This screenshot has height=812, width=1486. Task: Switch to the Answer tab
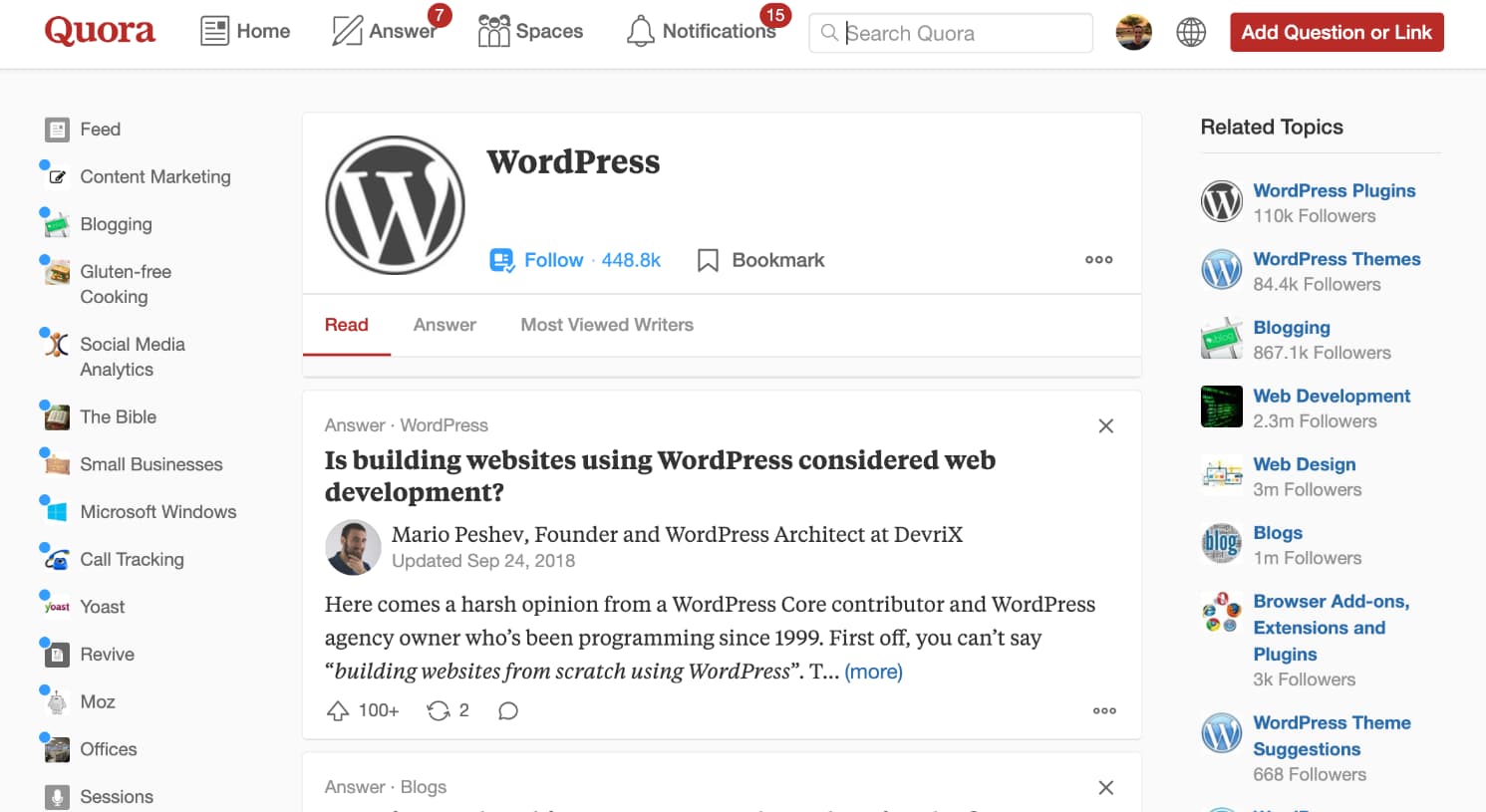click(445, 325)
